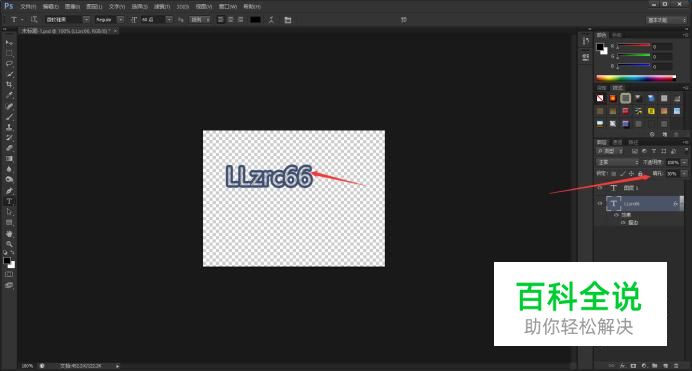Screen dimensions: 692x371
Task: Hide the top text layer's visibility eye
Action: (600, 188)
